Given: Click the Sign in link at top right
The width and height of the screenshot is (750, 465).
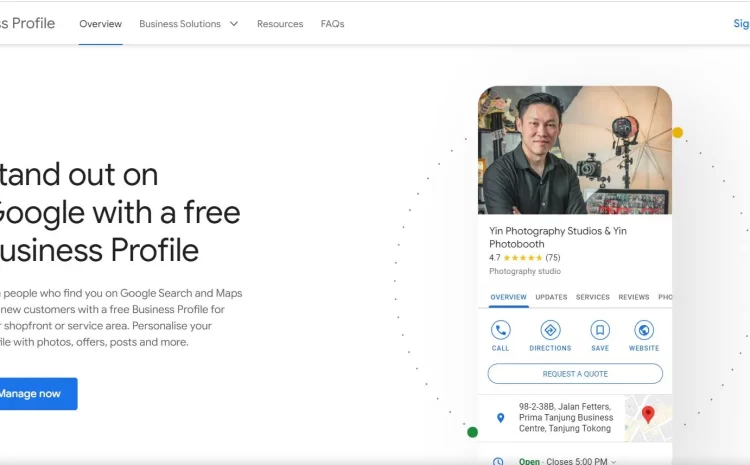Looking at the screenshot, I should (x=741, y=24).
